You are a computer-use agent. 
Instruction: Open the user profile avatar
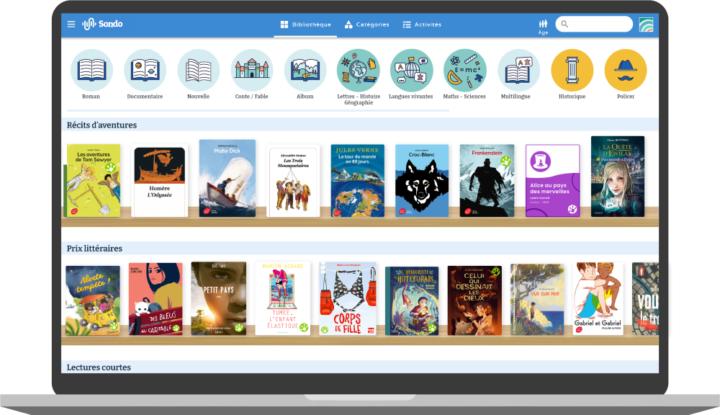click(646, 24)
